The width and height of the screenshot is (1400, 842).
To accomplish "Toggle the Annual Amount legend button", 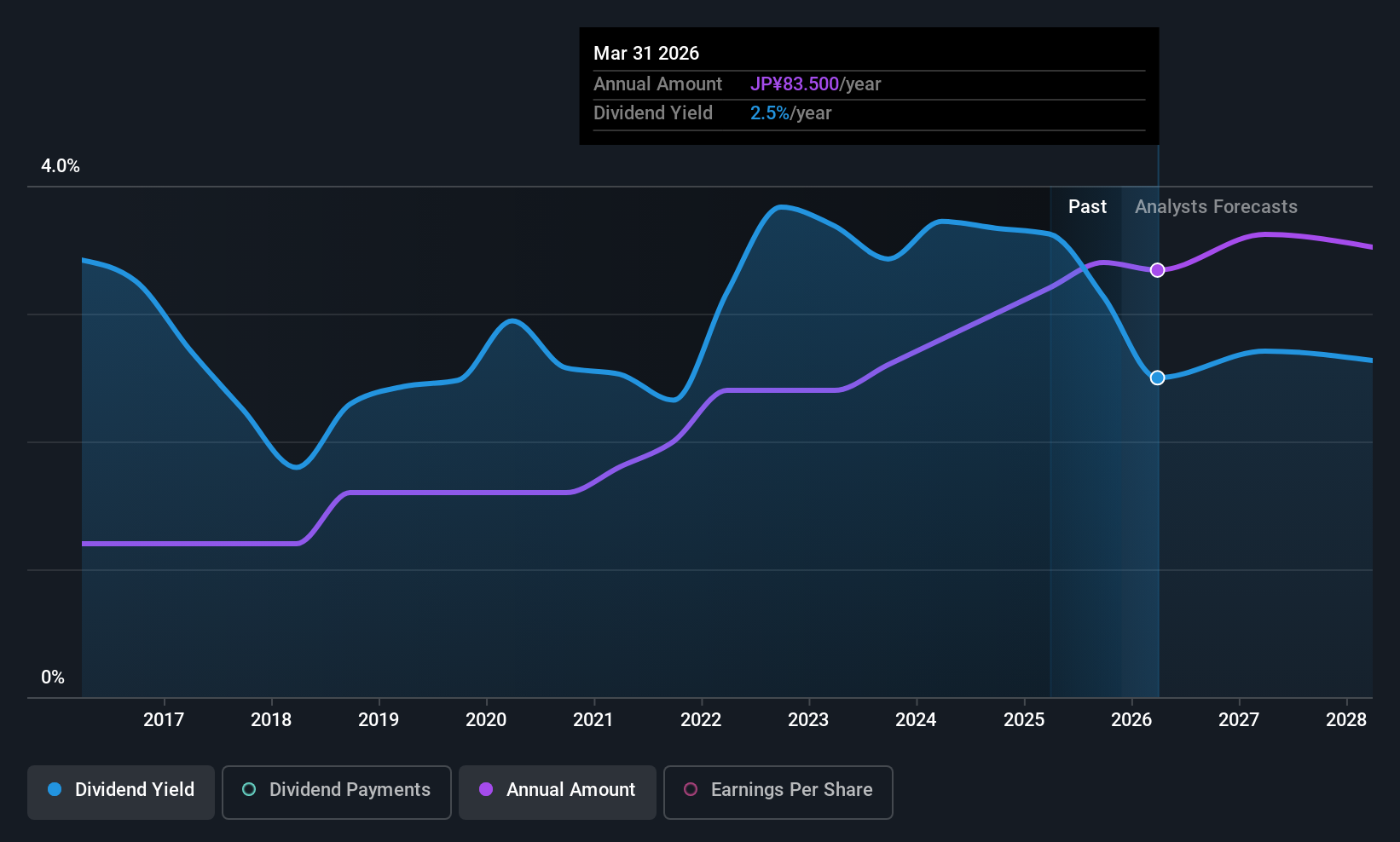I will [558, 792].
